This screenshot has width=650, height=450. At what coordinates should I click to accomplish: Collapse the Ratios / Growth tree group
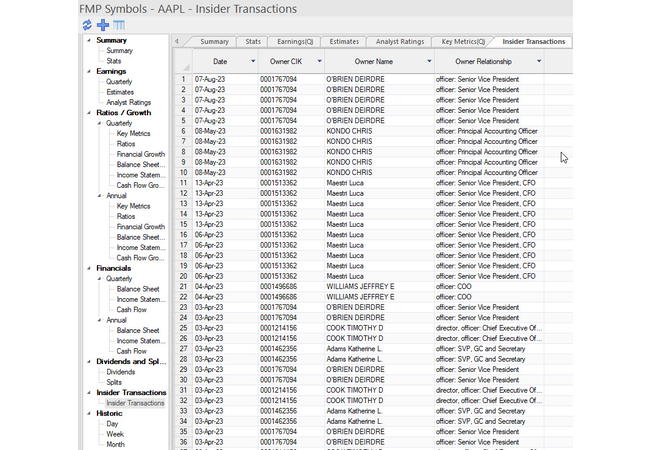[x=89, y=113]
